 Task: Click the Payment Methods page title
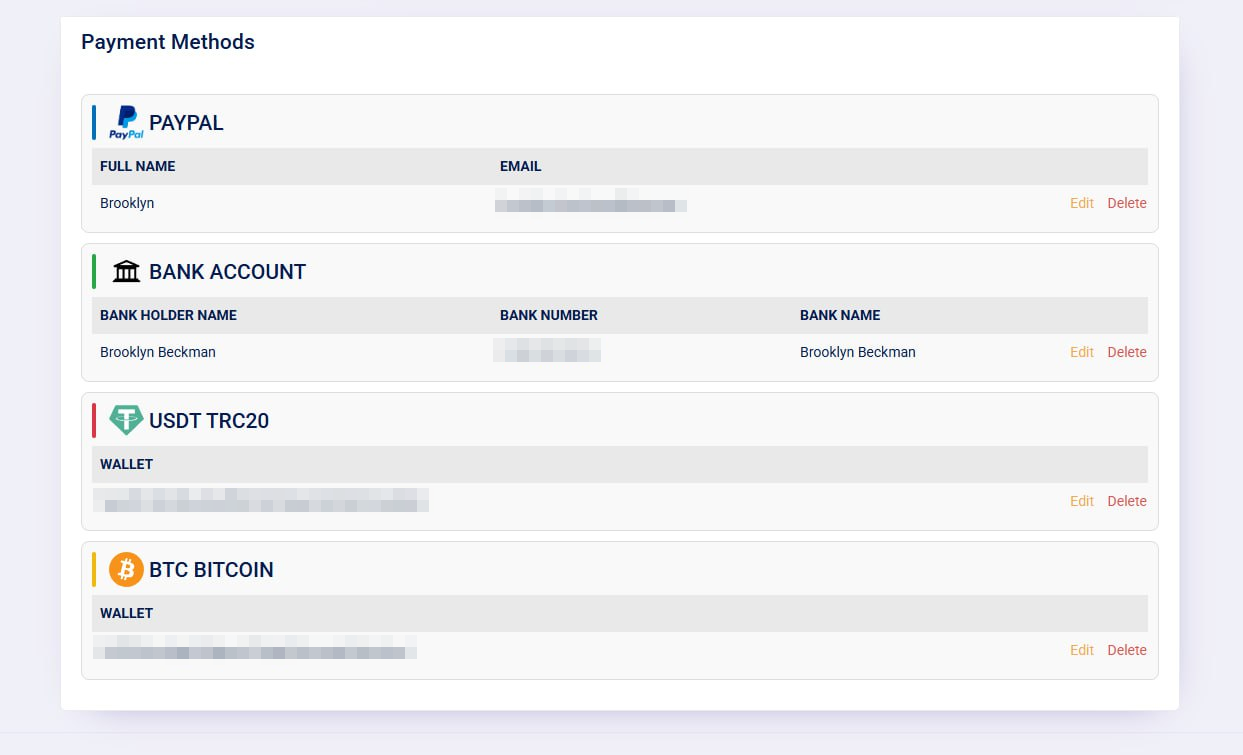167,42
